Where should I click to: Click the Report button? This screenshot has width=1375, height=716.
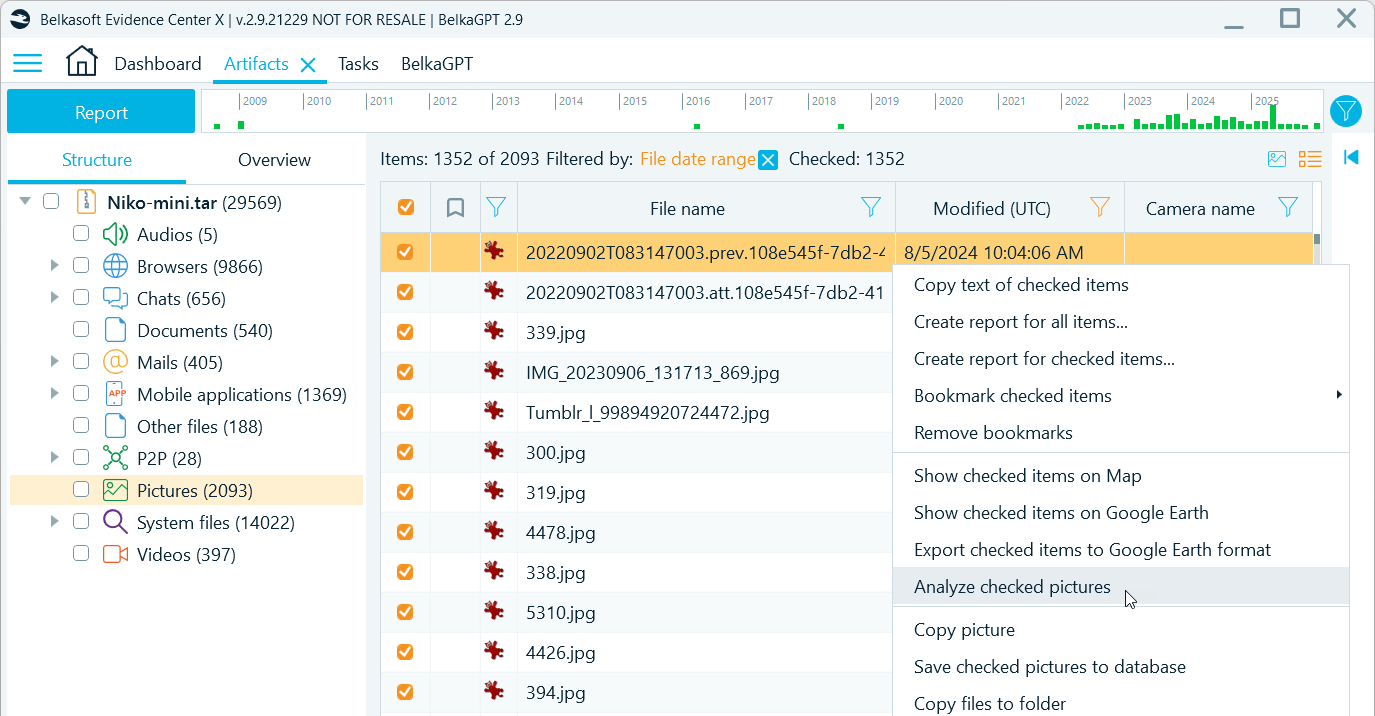click(100, 111)
